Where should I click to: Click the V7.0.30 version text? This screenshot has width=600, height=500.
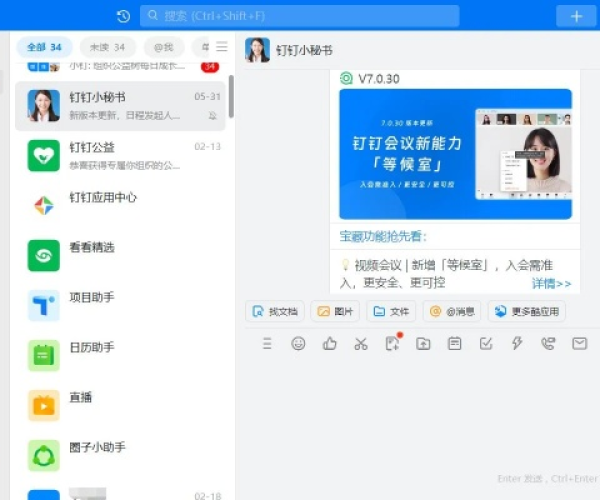click(x=379, y=79)
